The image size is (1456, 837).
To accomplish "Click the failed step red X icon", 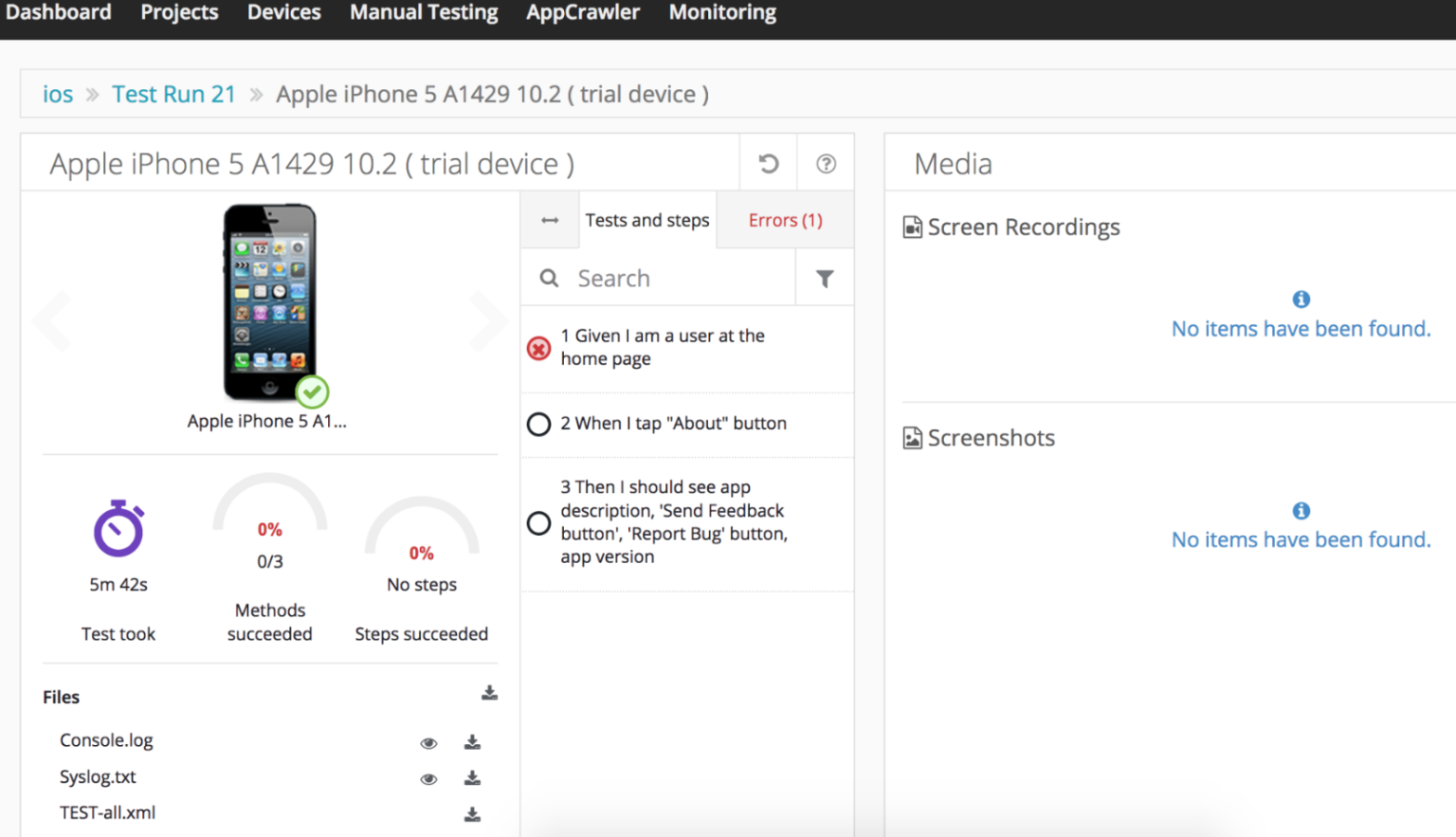I will (x=538, y=348).
